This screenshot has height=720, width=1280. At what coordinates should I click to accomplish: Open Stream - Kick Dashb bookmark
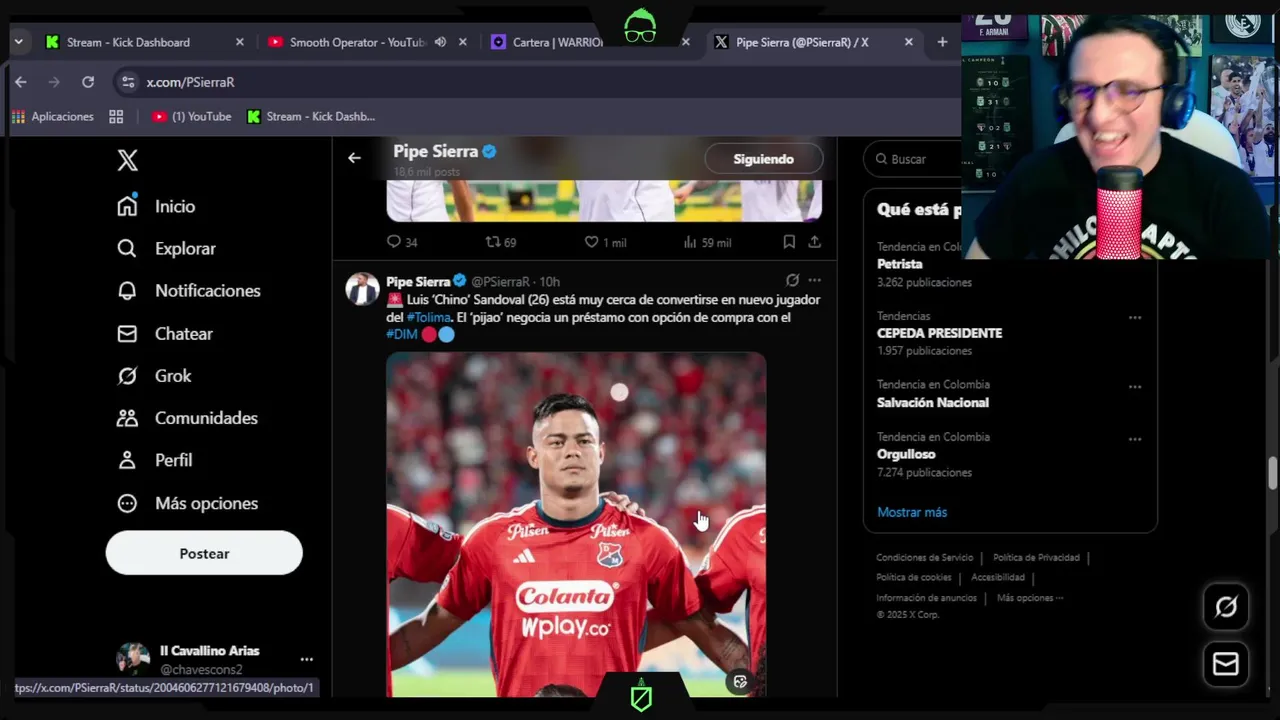[311, 117]
